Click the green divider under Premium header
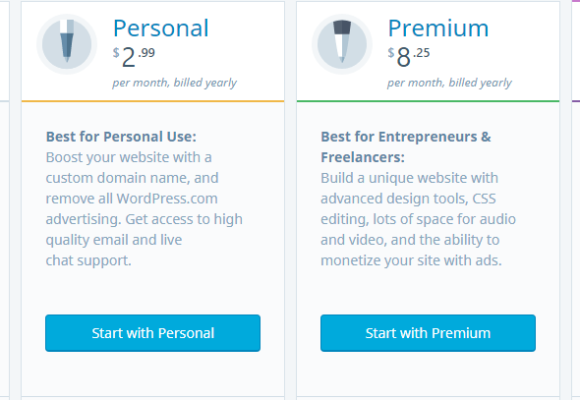This screenshot has width=580, height=400. point(428,101)
